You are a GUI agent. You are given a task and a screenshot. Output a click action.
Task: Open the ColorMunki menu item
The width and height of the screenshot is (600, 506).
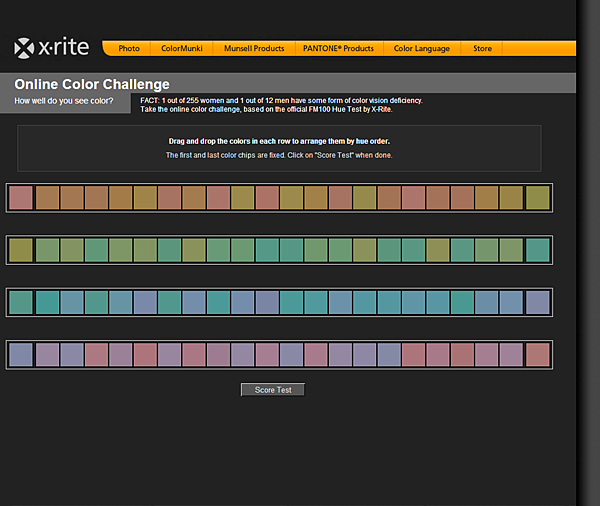pos(182,49)
